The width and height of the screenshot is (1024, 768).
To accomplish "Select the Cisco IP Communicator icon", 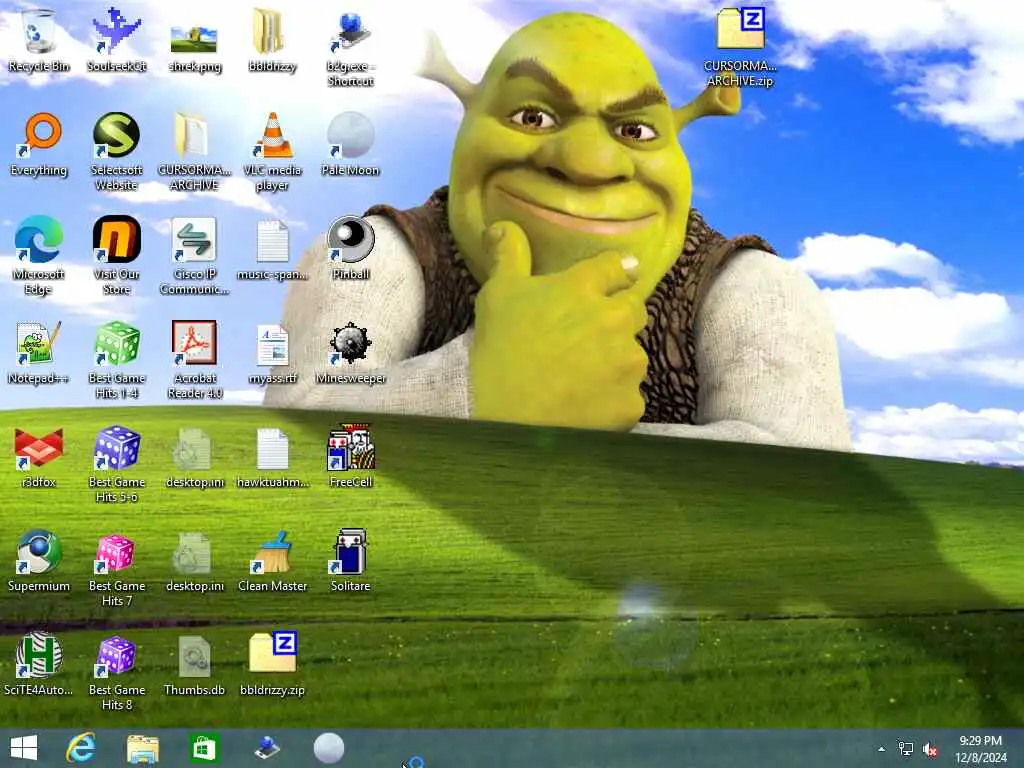I will pyautogui.click(x=195, y=256).
